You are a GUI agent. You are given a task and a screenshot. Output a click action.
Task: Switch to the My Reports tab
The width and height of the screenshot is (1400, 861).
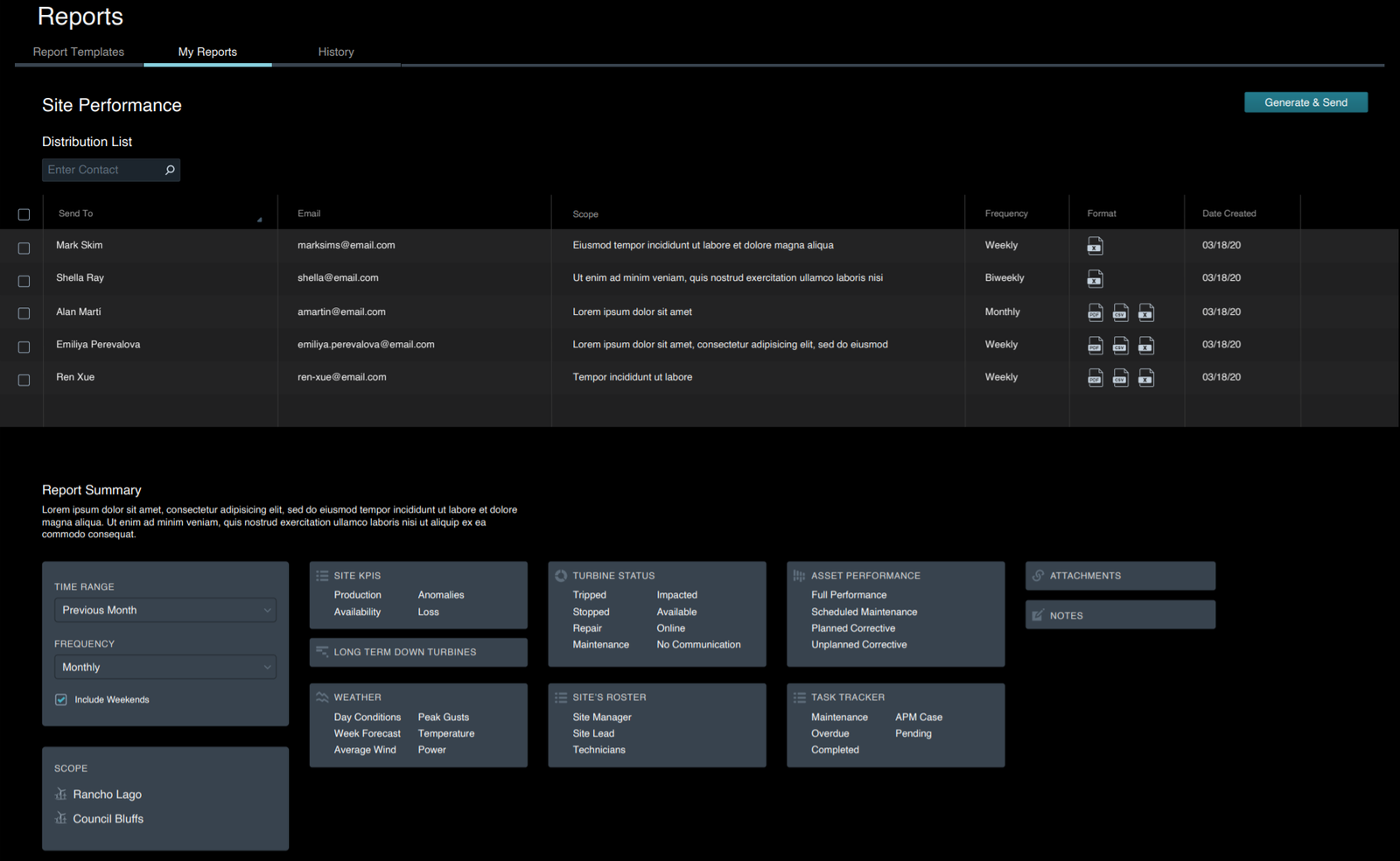pyautogui.click(x=207, y=52)
